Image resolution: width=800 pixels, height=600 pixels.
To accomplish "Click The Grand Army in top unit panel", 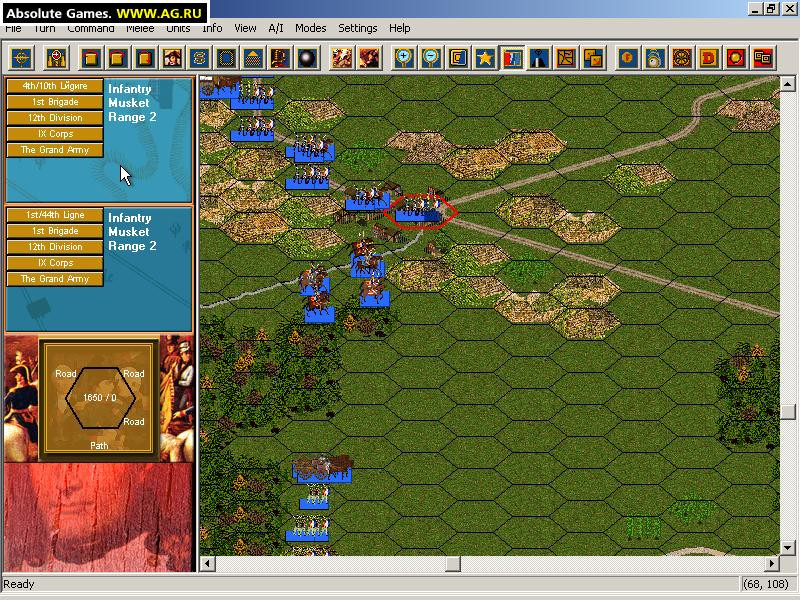I will [55, 150].
